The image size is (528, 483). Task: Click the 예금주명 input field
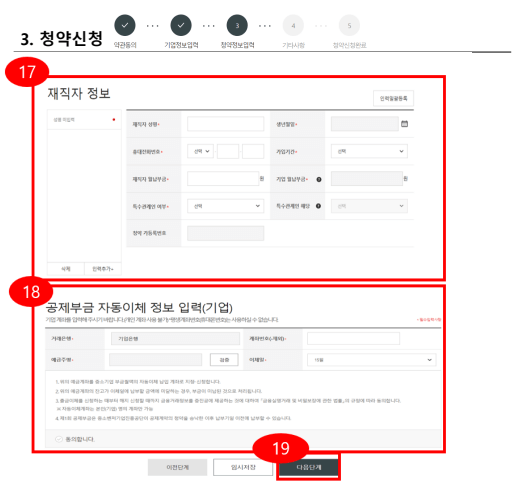click(156, 360)
